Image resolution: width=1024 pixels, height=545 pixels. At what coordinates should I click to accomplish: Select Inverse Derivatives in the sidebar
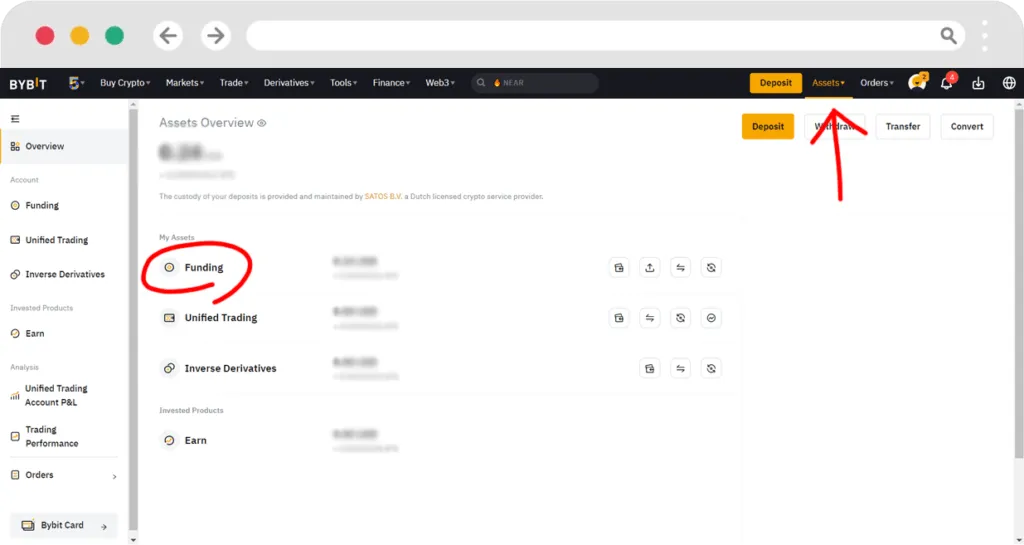point(64,275)
